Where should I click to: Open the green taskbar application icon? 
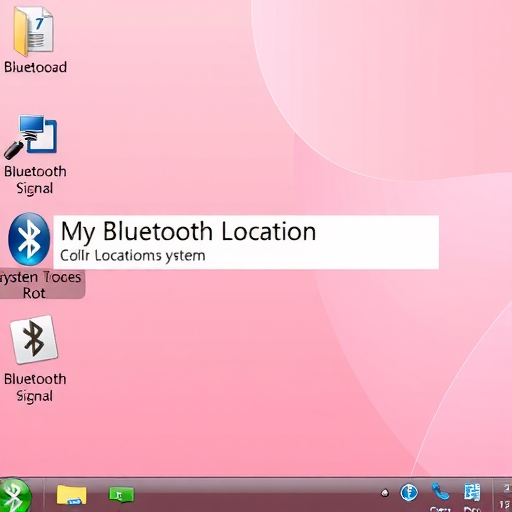pyautogui.click(x=121, y=494)
